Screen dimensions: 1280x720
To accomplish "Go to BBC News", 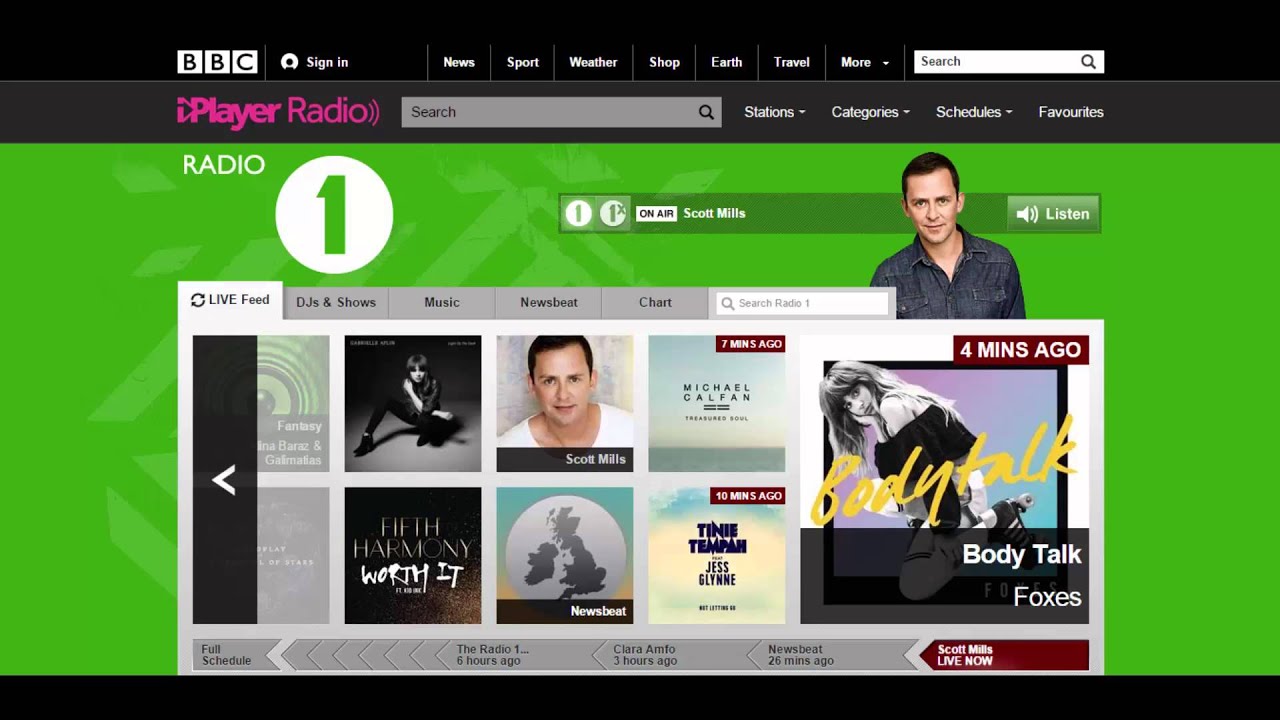I will [x=459, y=62].
